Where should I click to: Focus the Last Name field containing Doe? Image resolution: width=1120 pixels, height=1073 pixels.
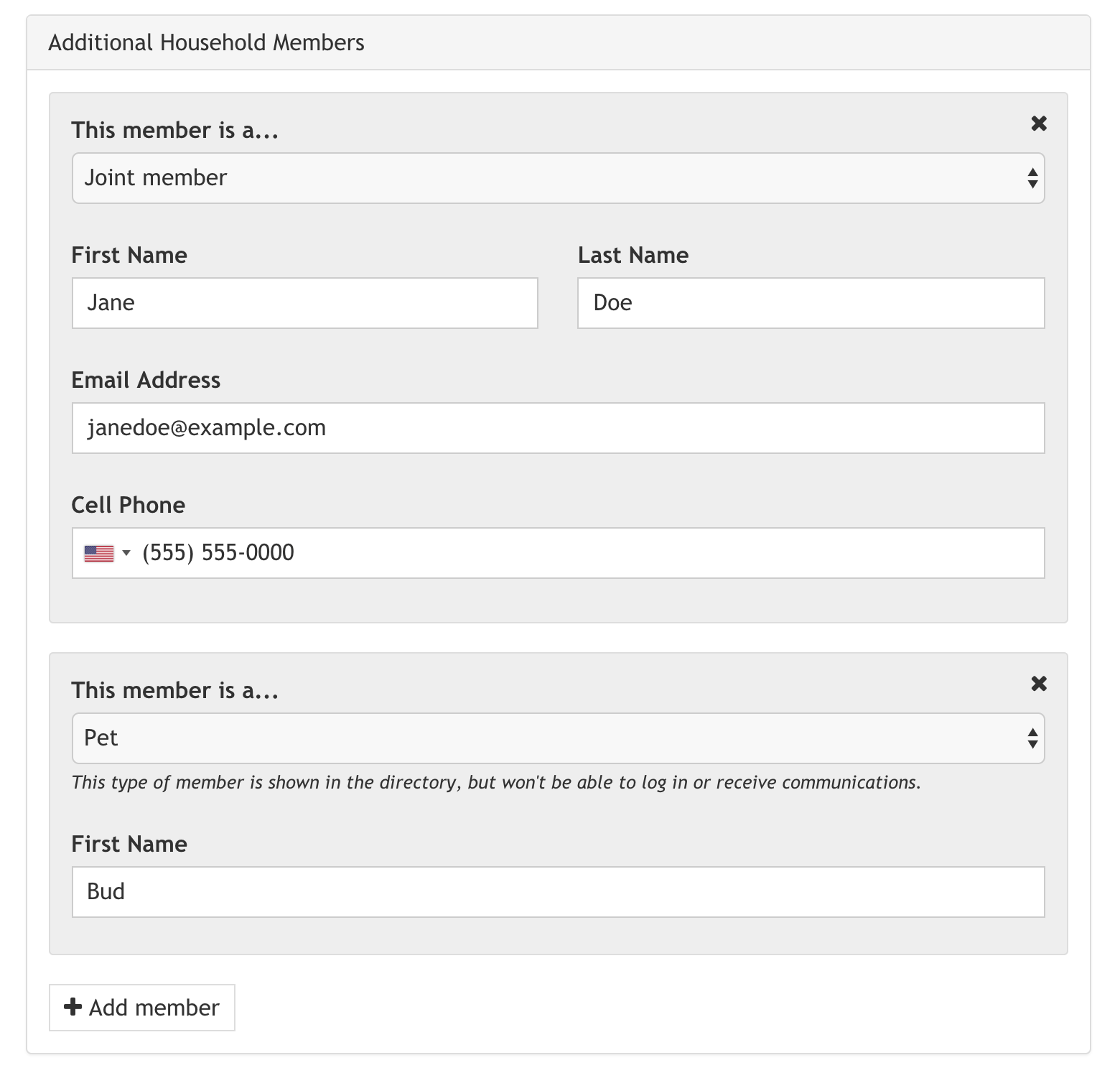point(811,303)
